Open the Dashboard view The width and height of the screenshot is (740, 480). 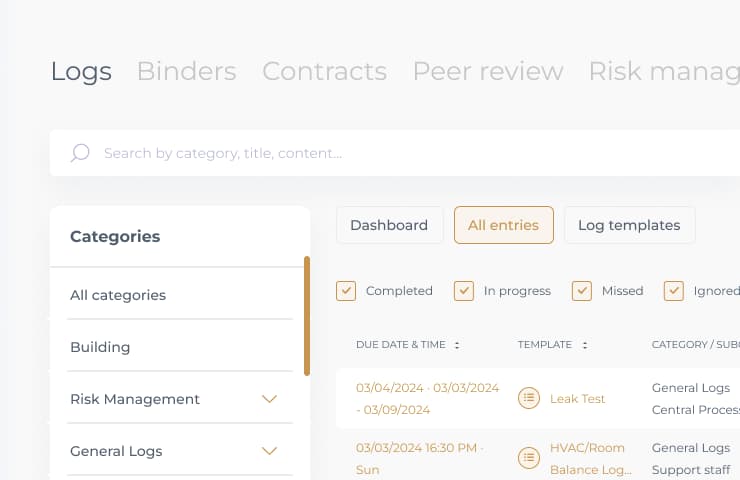[x=389, y=225]
